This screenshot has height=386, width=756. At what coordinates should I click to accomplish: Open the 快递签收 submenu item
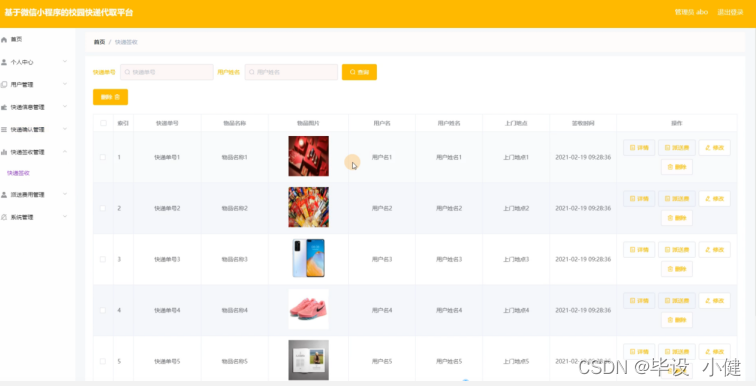click(18, 173)
